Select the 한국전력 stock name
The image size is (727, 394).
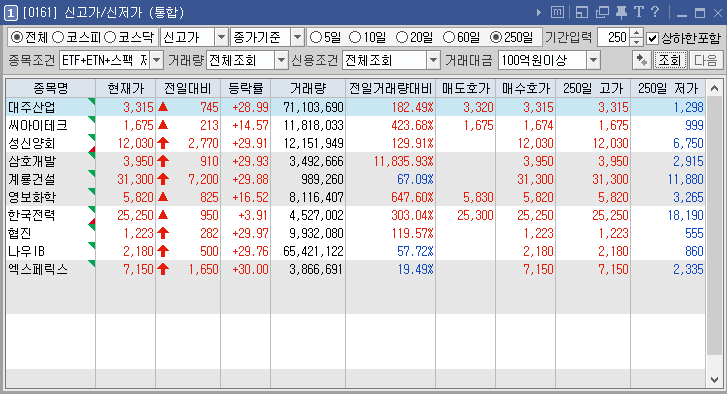[x=32, y=215]
